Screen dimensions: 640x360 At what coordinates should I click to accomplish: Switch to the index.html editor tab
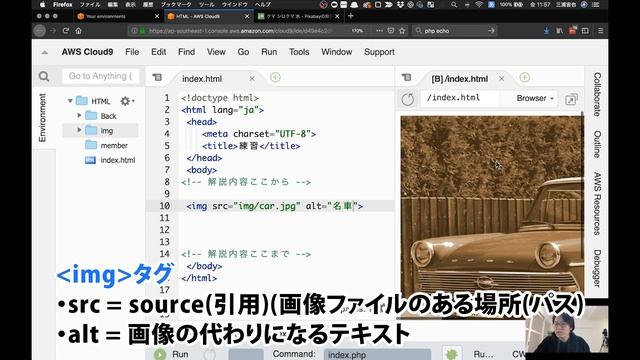click(202, 79)
